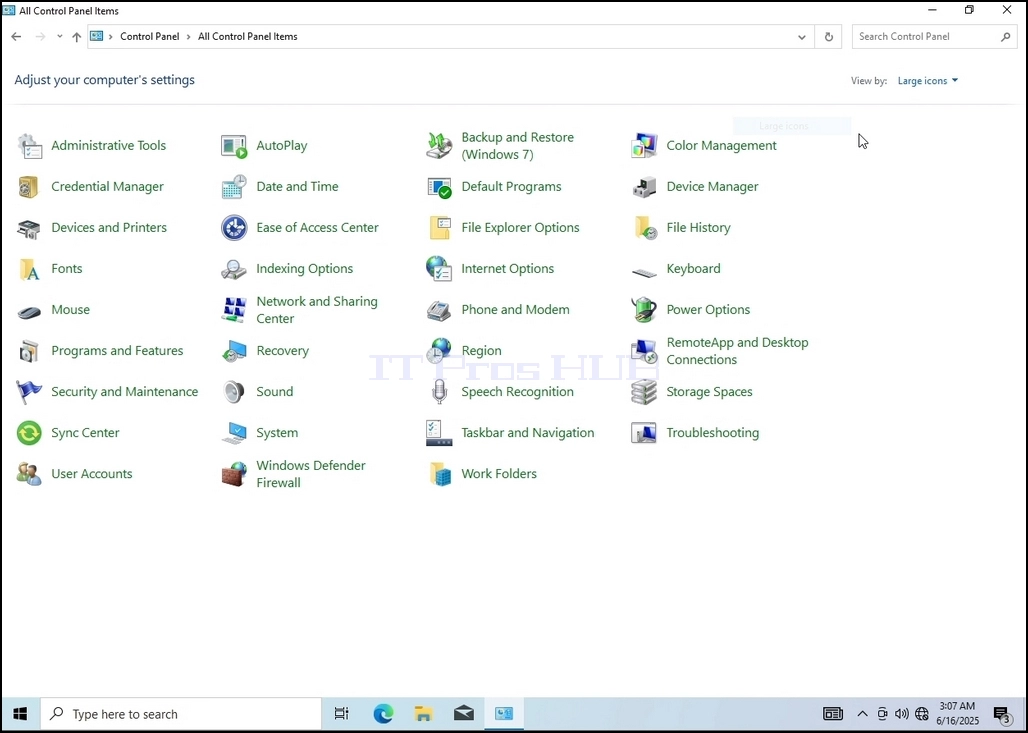The image size is (1028, 733).
Task: Open the Sync Center green icon
Action: (x=30, y=433)
